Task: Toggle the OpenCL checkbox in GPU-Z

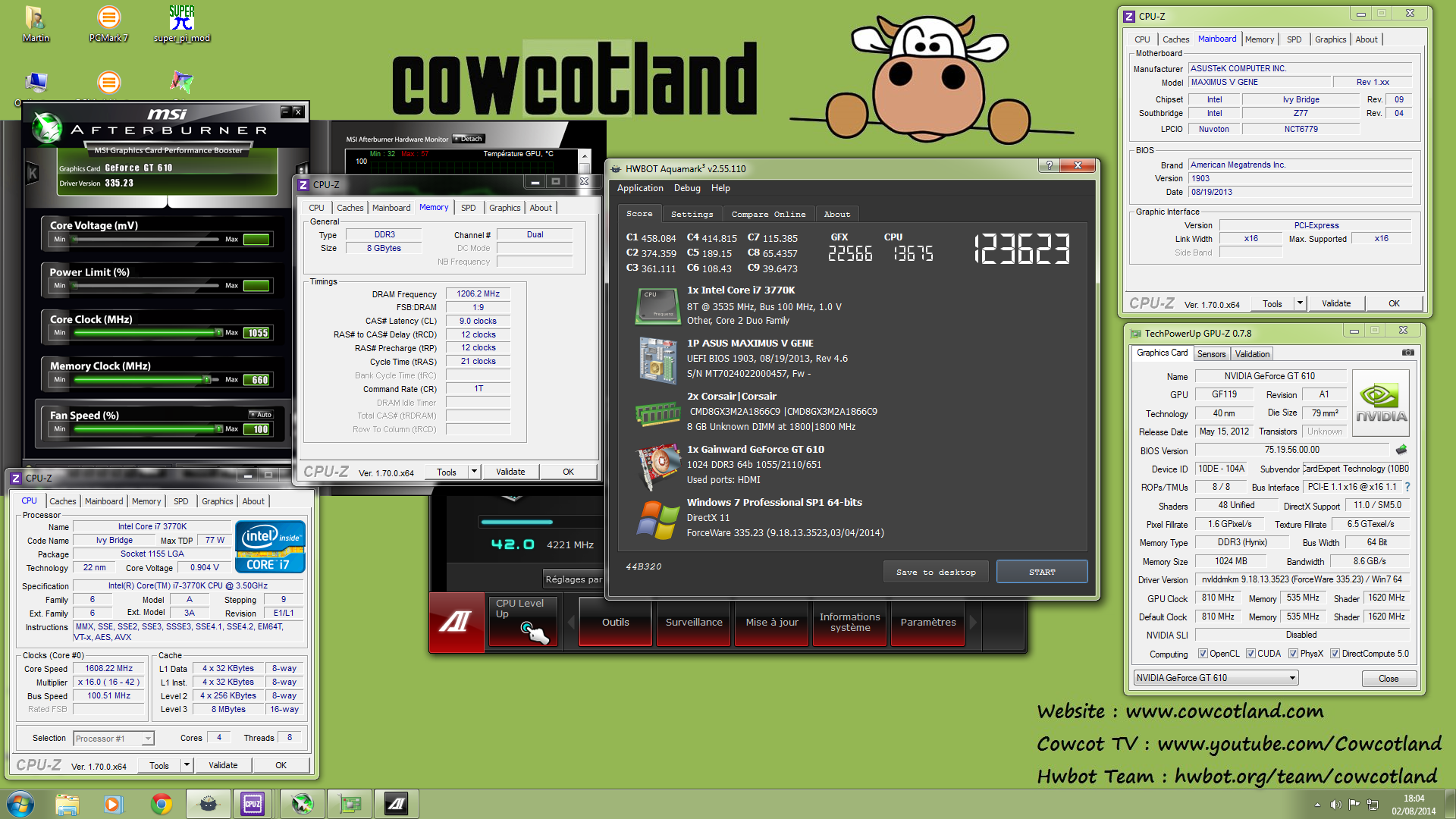Action: coord(1202,654)
